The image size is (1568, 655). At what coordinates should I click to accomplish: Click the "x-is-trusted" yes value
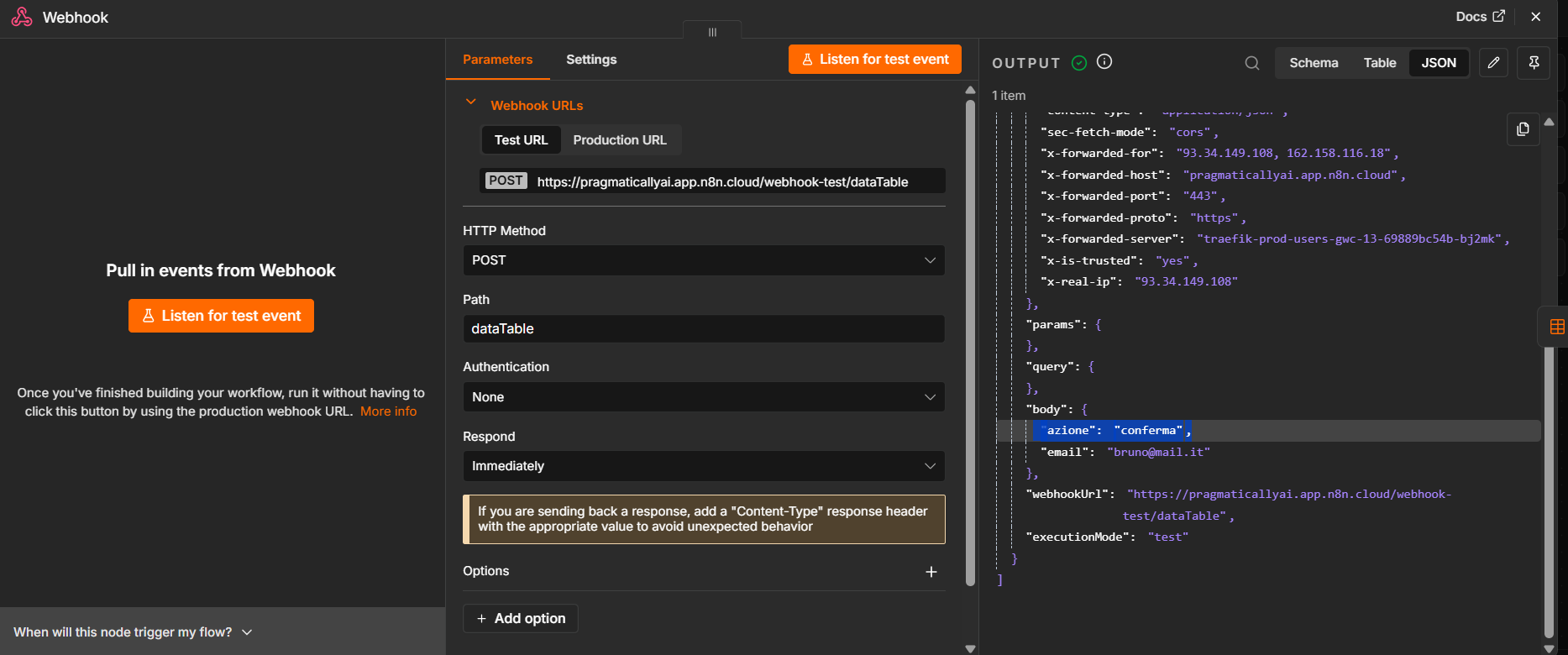[1172, 260]
